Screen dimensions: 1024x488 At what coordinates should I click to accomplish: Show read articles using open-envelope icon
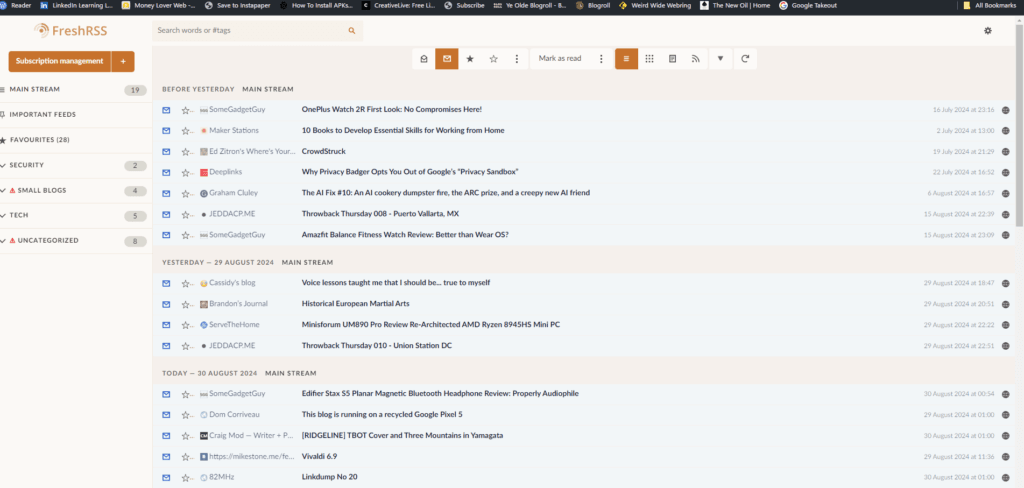[x=424, y=59]
